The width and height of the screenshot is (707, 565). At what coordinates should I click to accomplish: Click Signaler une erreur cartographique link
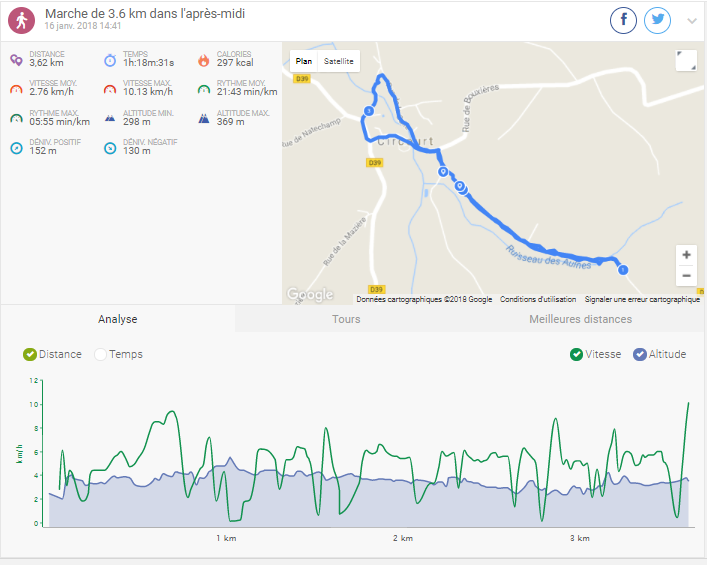pyautogui.click(x=642, y=299)
